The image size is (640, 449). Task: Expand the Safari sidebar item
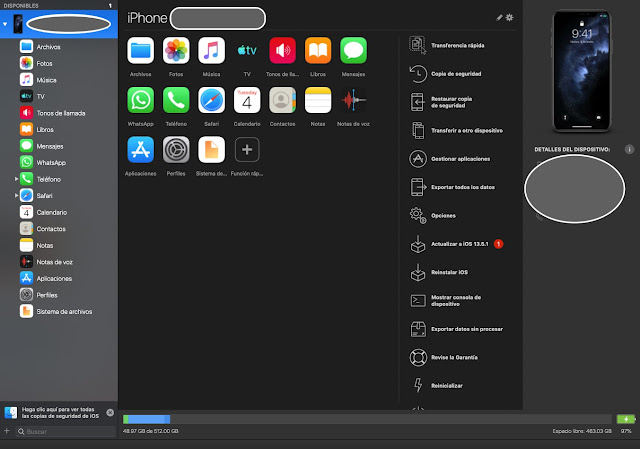click(x=16, y=196)
